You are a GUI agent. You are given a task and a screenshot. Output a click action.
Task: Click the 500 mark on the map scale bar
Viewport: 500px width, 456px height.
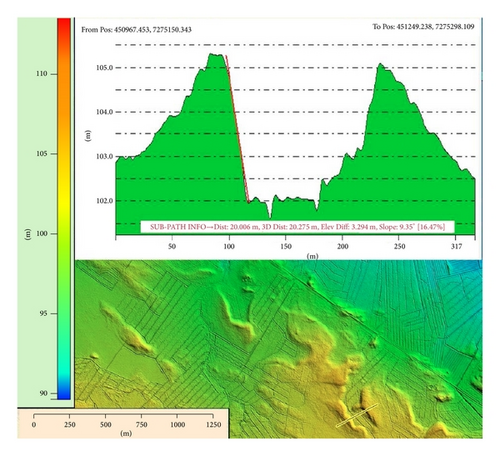[105, 425]
